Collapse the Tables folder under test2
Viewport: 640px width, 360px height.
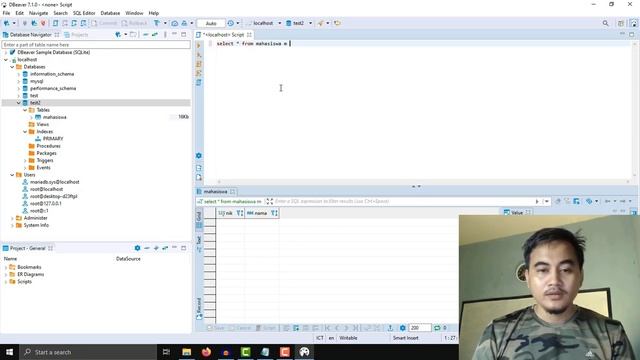pos(25,110)
